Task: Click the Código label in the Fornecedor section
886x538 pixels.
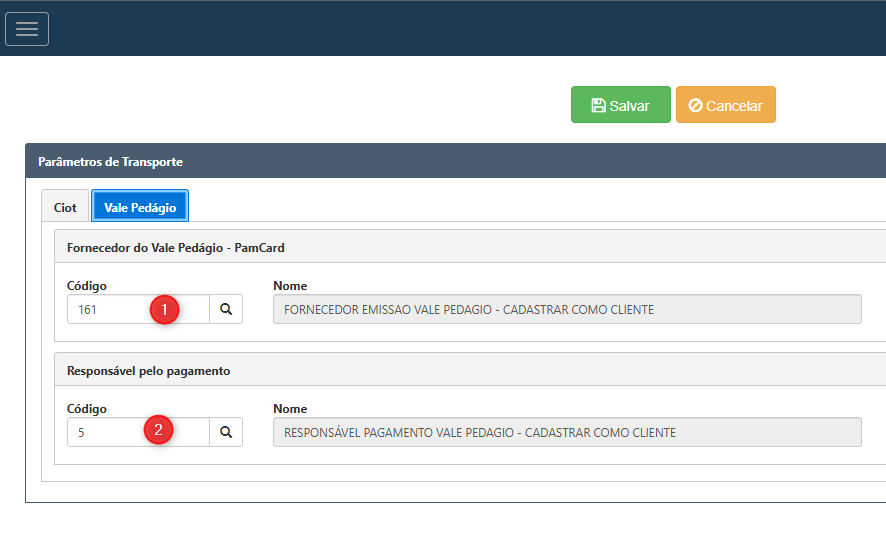Action: click(87, 286)
